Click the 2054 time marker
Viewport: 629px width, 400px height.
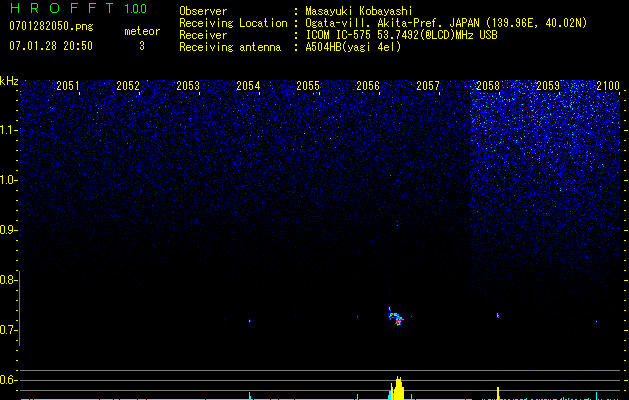248,86
